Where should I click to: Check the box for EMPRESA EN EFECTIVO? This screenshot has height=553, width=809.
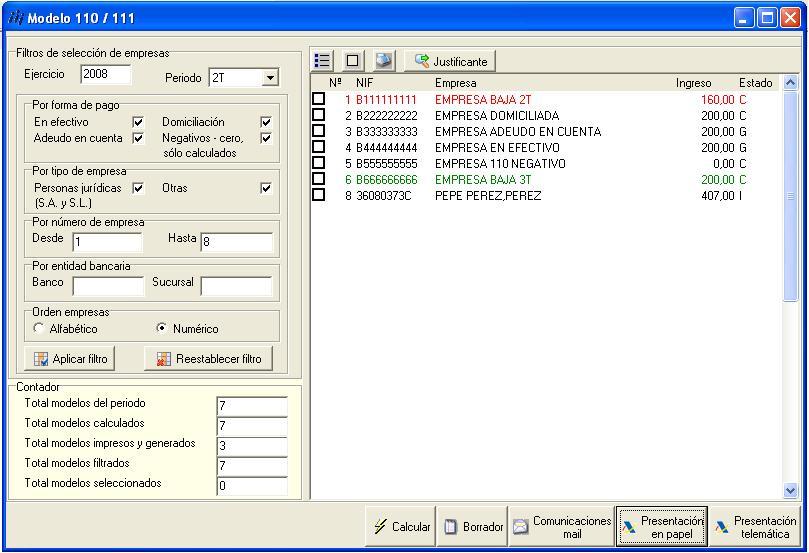(319, 147)
